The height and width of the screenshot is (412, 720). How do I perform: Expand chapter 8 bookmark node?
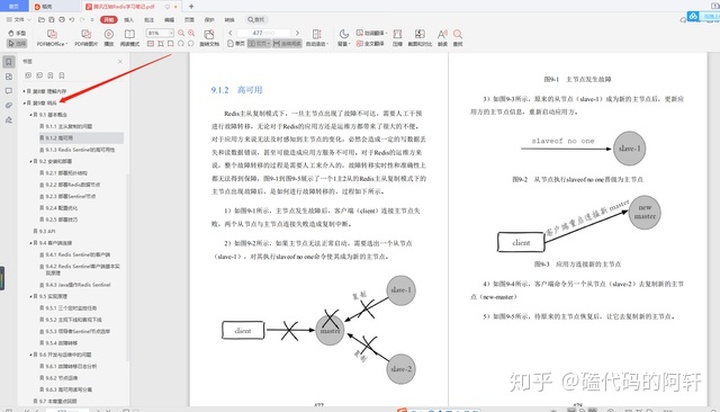pos(24,91)
